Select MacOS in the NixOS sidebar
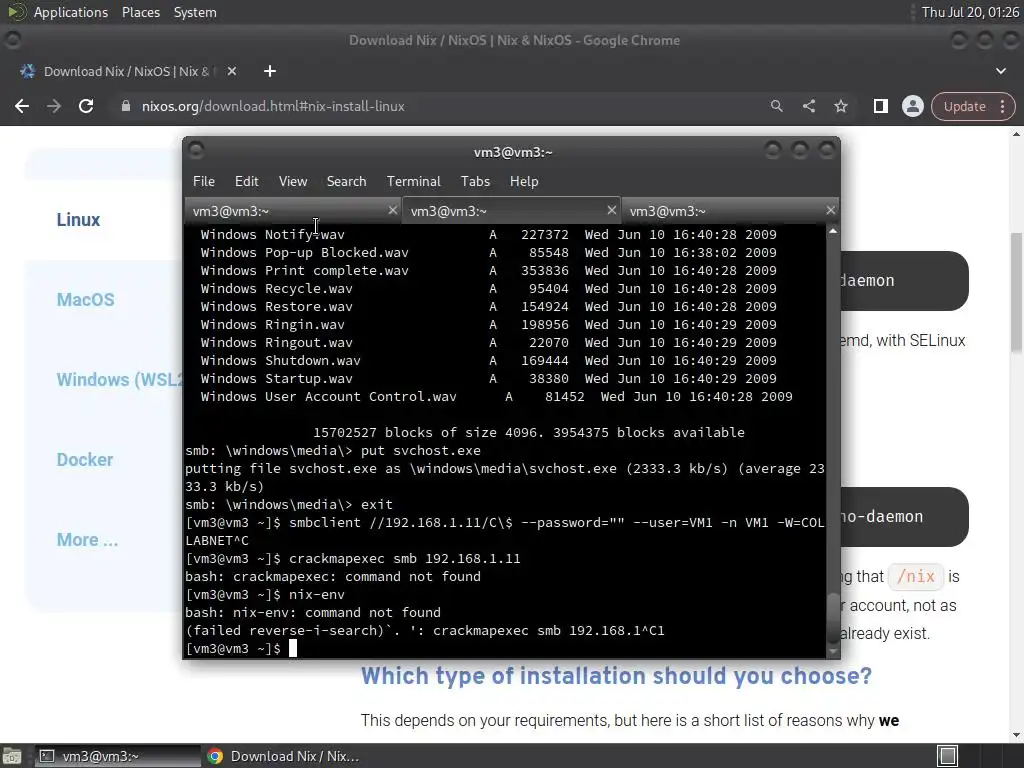 (86, 300)
